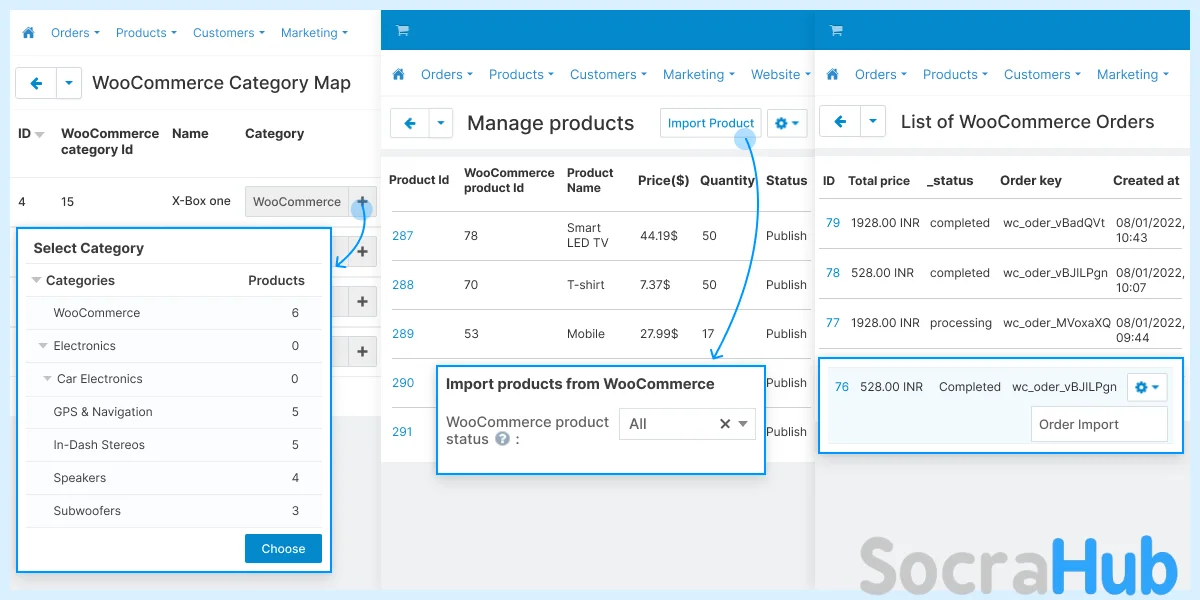This screenshot has height=600, width=1200.
Task: Open the Website menu in products navbar
Action: coord(781,74)
